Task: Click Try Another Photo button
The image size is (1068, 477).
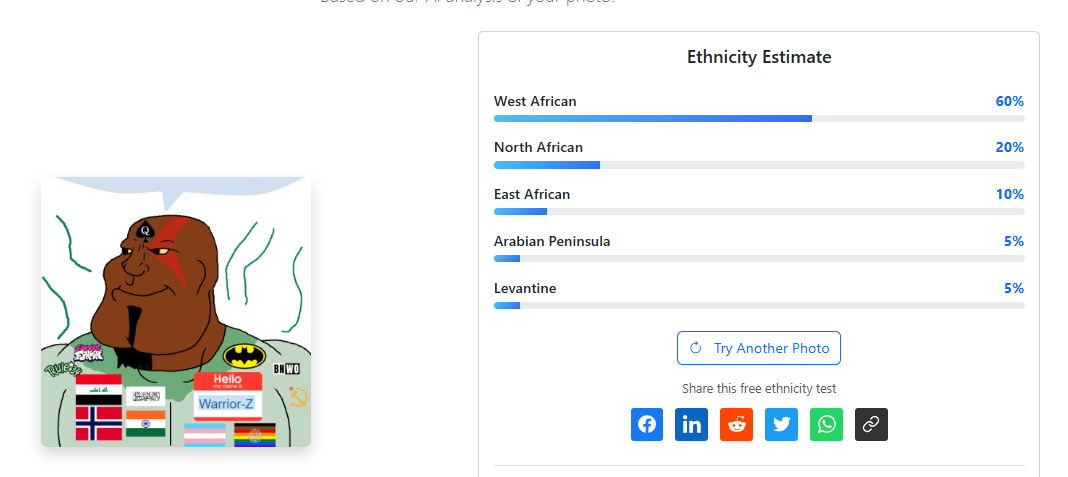Action: click(759, 348)
